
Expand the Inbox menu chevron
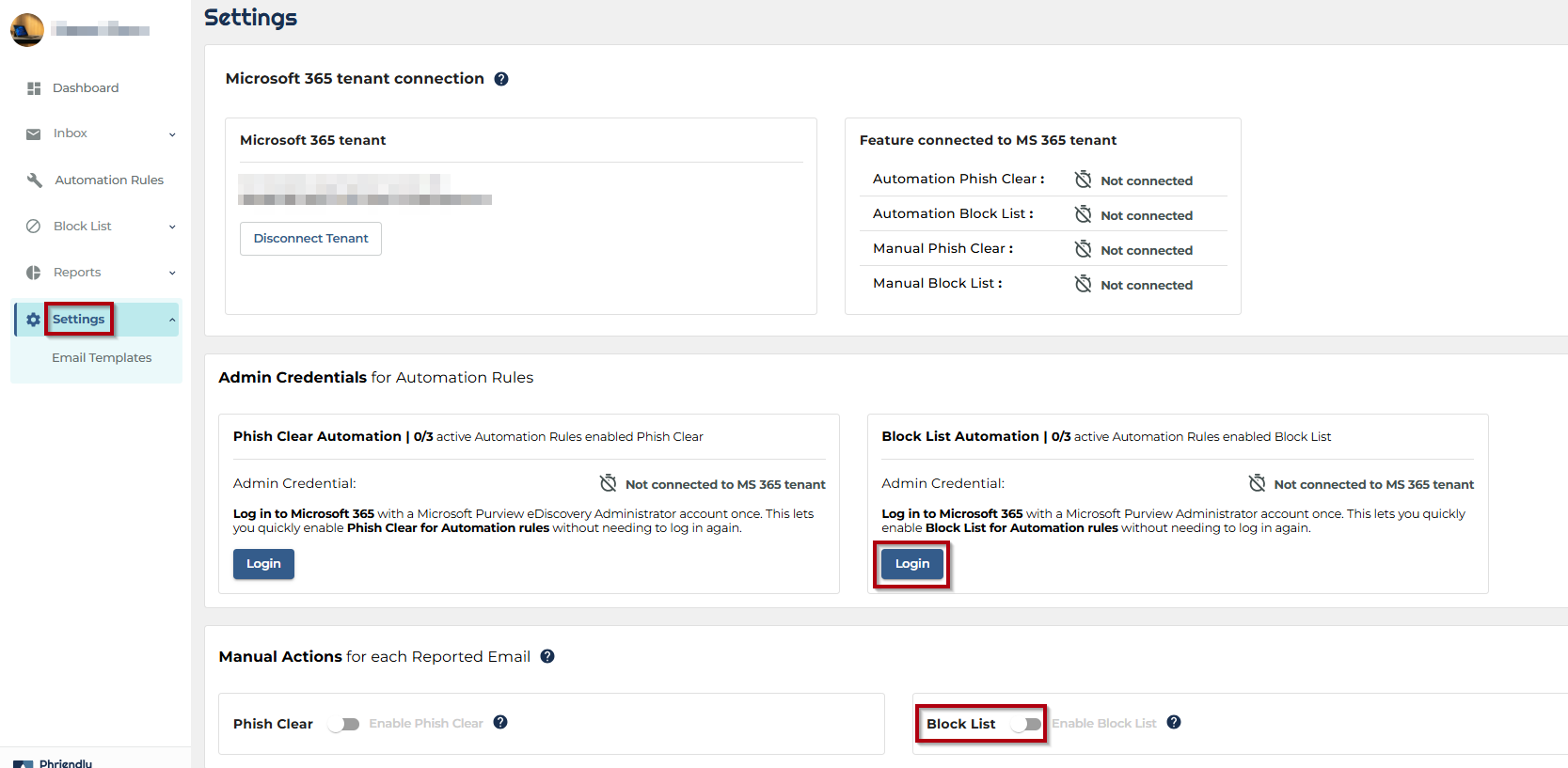click(x=172, y=134)
